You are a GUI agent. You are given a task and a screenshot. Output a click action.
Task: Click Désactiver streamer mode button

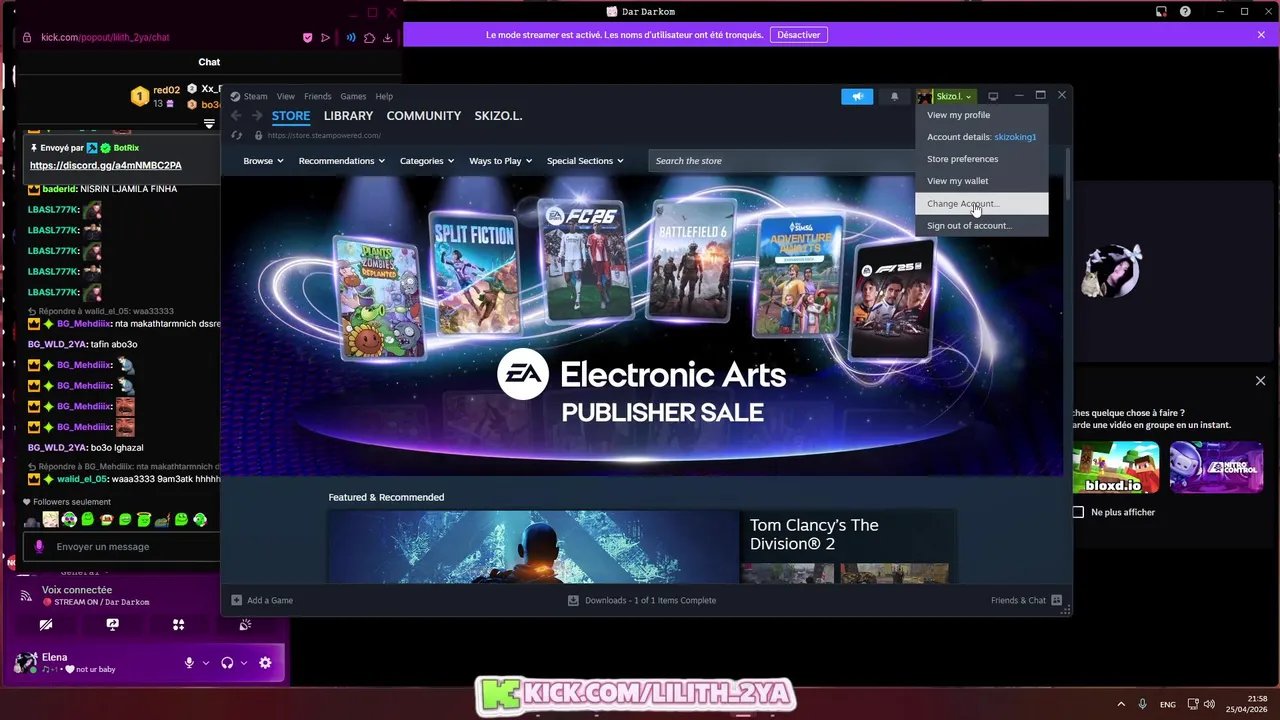[x=799, y=35]
